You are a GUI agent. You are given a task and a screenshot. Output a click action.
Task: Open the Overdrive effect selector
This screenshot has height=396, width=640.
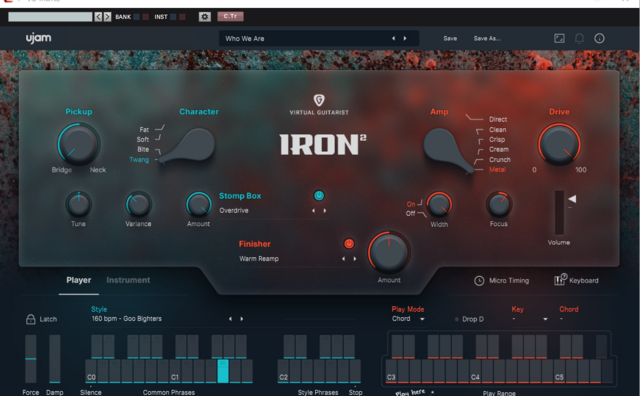234,211
